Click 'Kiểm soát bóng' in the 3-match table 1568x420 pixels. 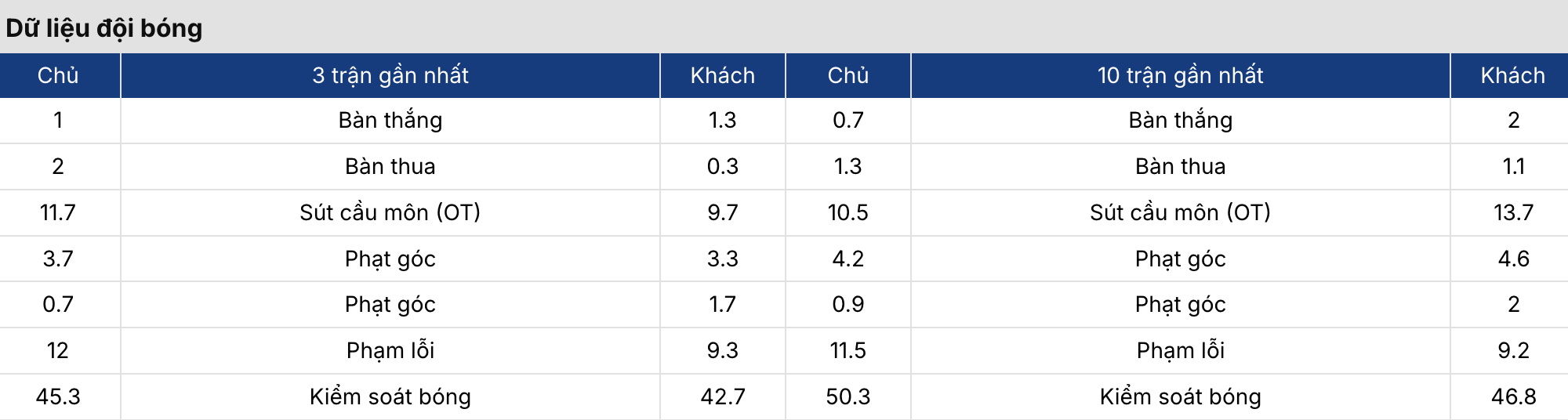pyautogui.click(x=390, y=396)
